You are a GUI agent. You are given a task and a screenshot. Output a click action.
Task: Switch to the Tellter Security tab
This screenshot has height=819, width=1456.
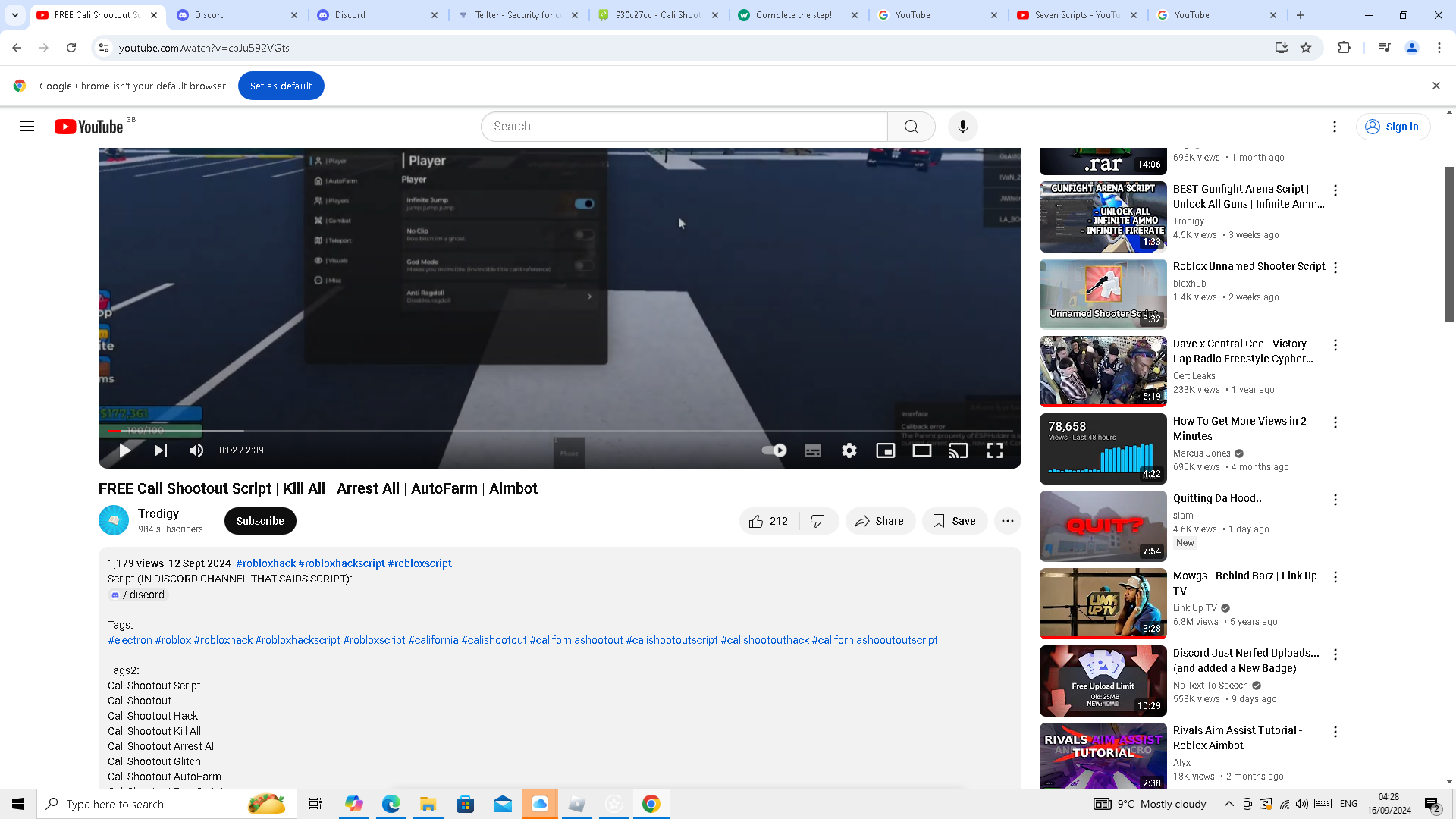(x=517, y=15)
